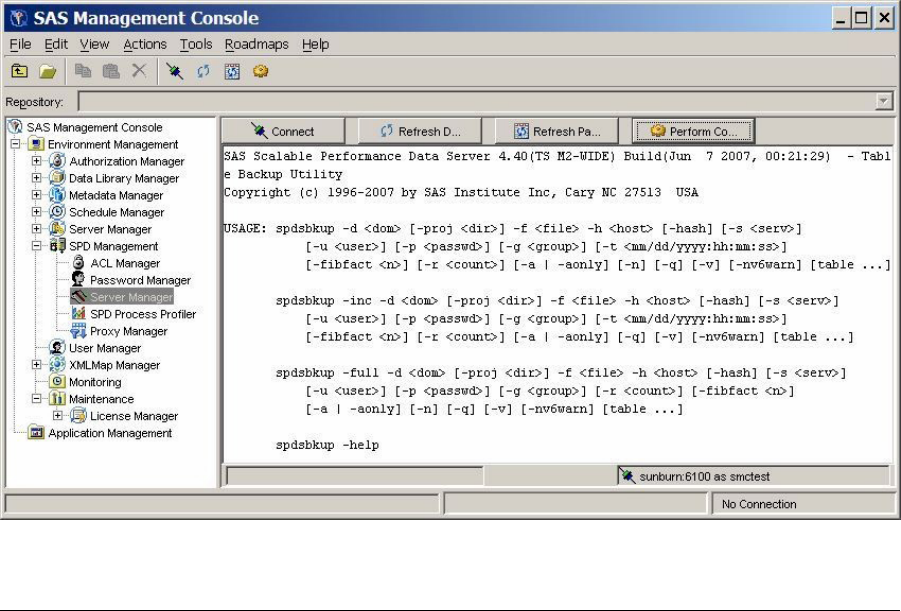Open the Roadmaps menu

tap(256, 44)
